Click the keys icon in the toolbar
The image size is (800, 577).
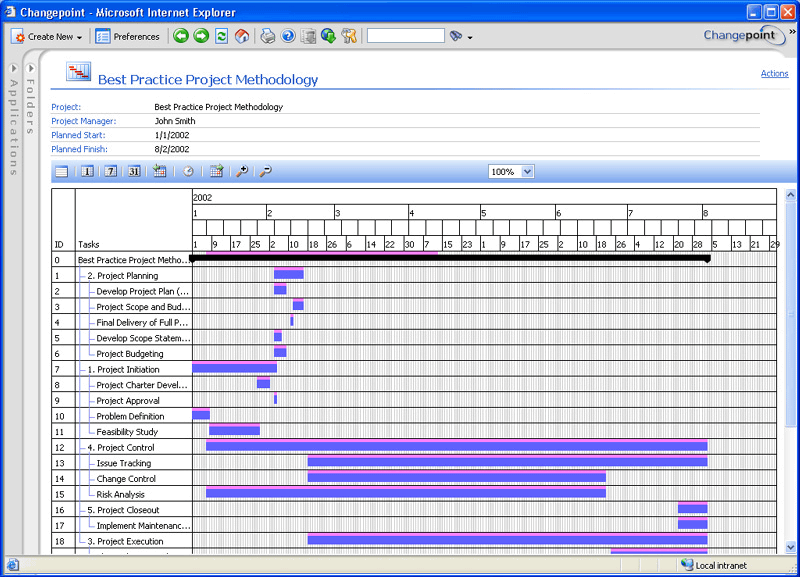tap(349, 36)
